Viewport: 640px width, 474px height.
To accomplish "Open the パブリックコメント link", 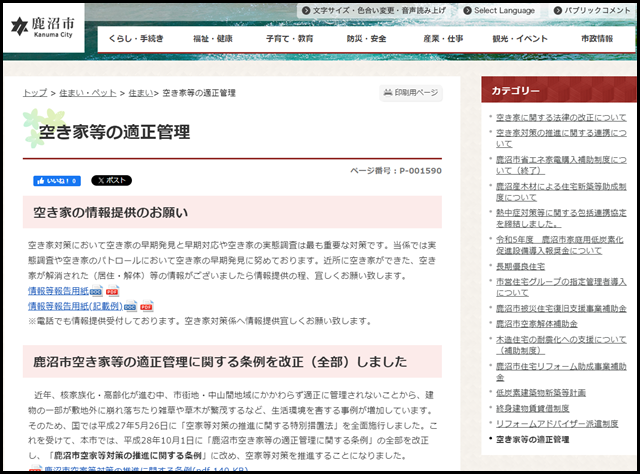I will tap(592, 11).
